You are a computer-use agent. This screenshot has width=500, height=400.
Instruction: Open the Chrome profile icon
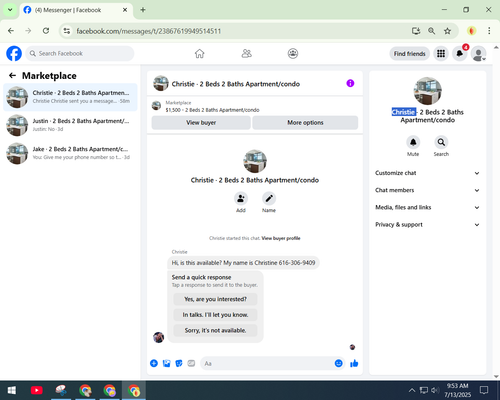[471, 31]
